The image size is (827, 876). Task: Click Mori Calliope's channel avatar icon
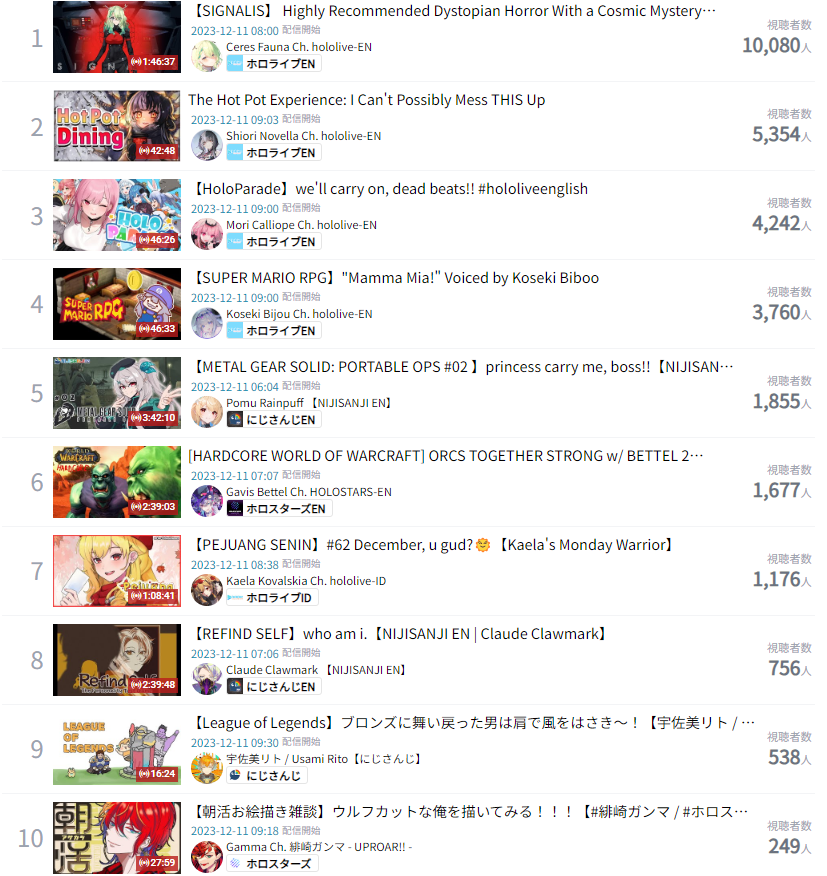point(207,234)
